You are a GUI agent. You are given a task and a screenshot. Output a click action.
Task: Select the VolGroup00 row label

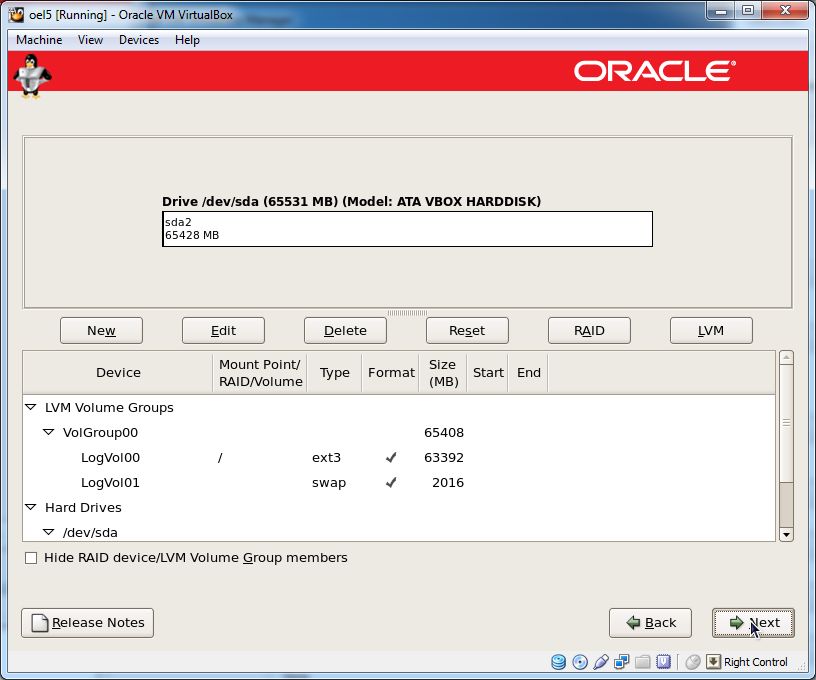point(100,432)
